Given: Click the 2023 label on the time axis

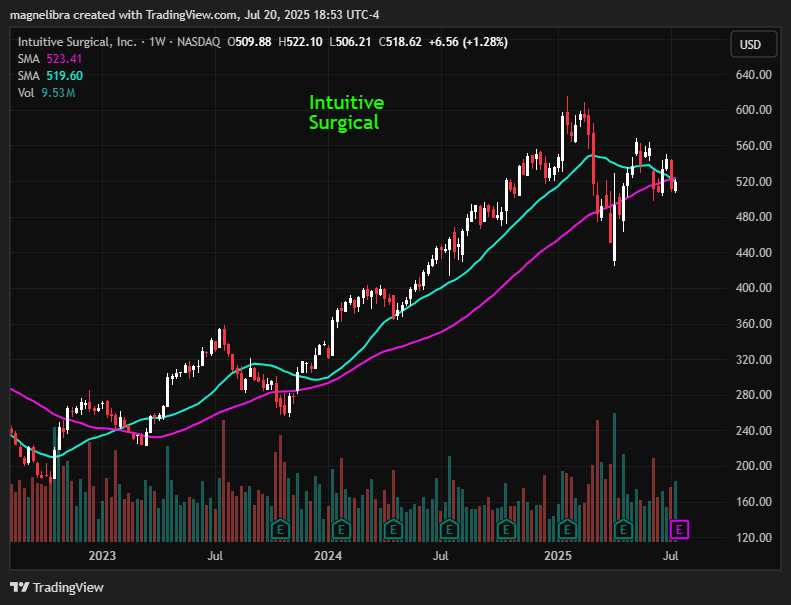Looking at the screenshot, I should point(102,556).
